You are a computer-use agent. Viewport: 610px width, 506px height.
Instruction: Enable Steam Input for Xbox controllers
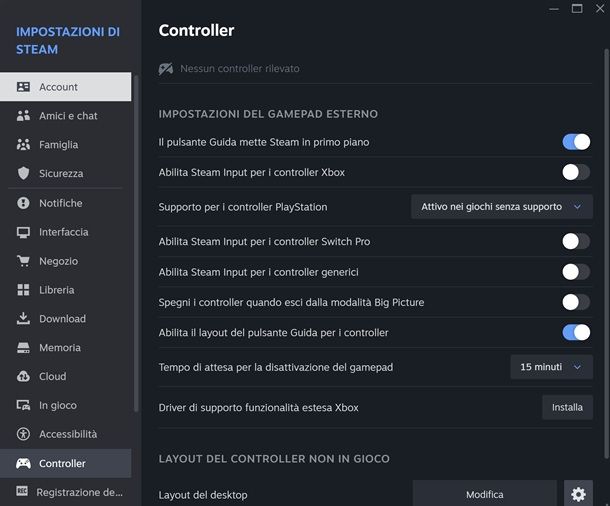click(576, 172)
